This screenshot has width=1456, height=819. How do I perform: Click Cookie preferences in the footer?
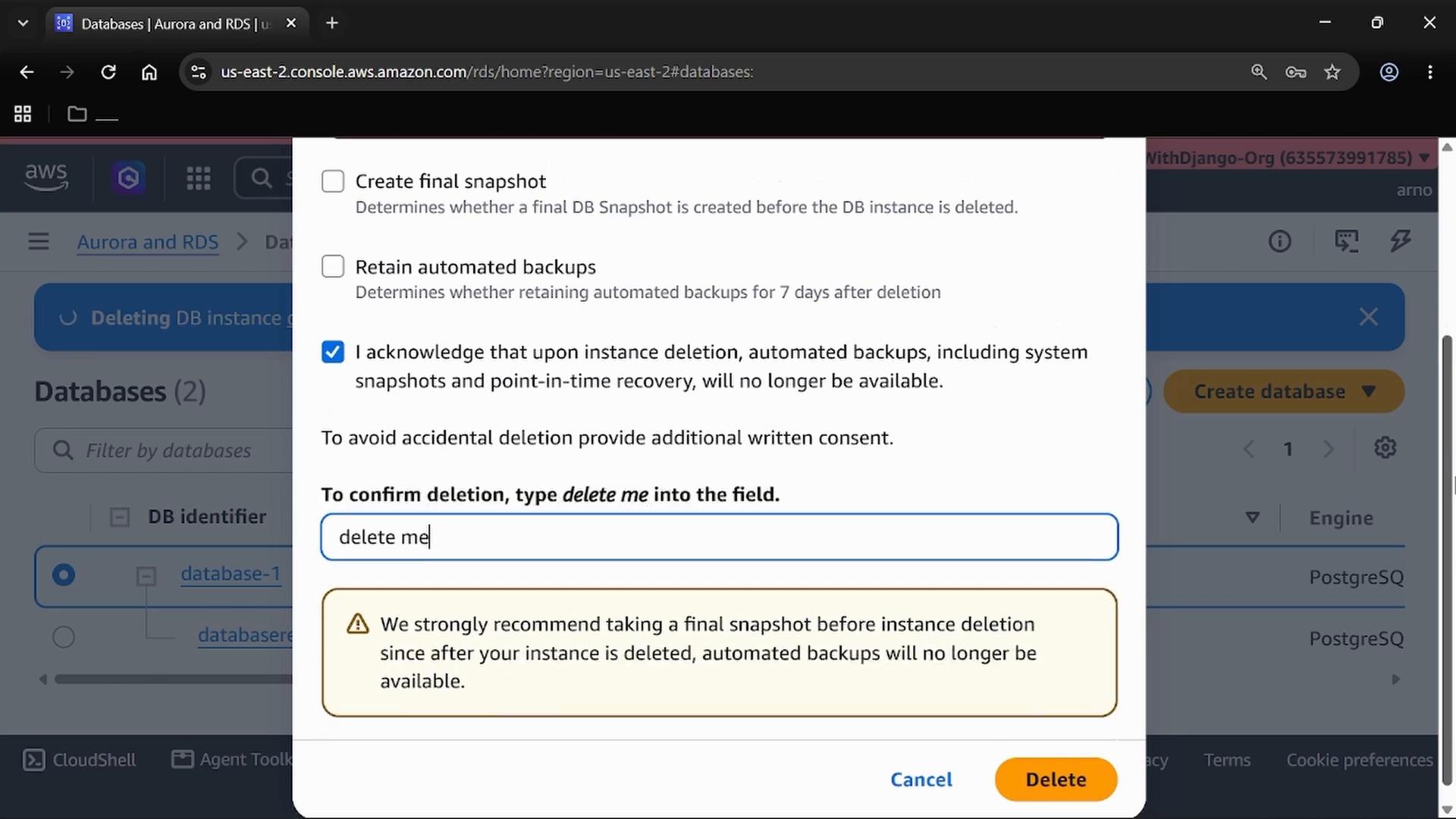[x=1360, y=760]
